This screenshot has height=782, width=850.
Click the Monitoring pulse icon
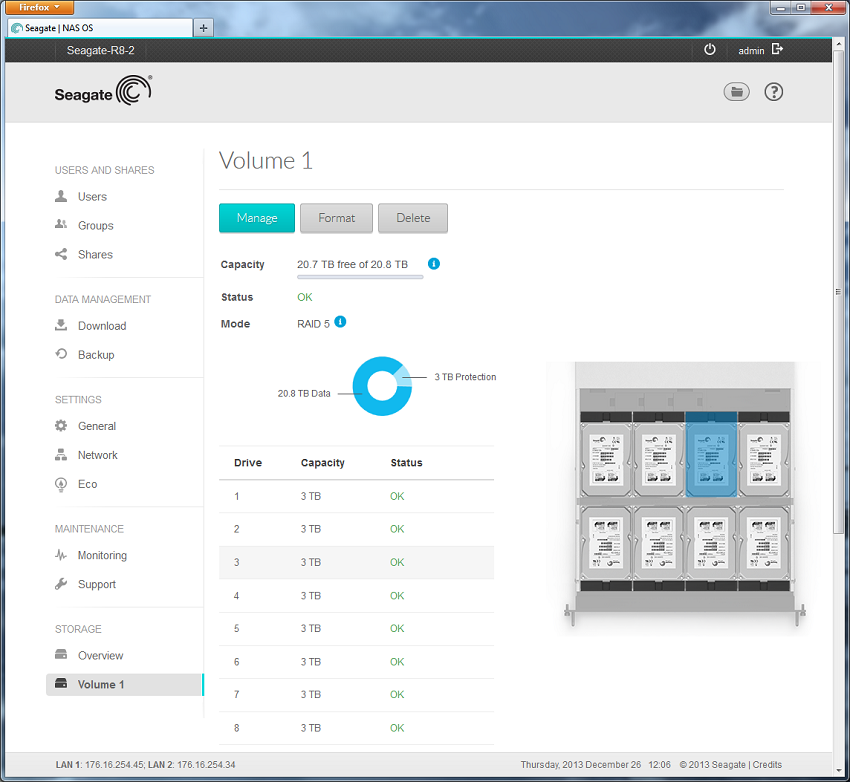point(61,555)
